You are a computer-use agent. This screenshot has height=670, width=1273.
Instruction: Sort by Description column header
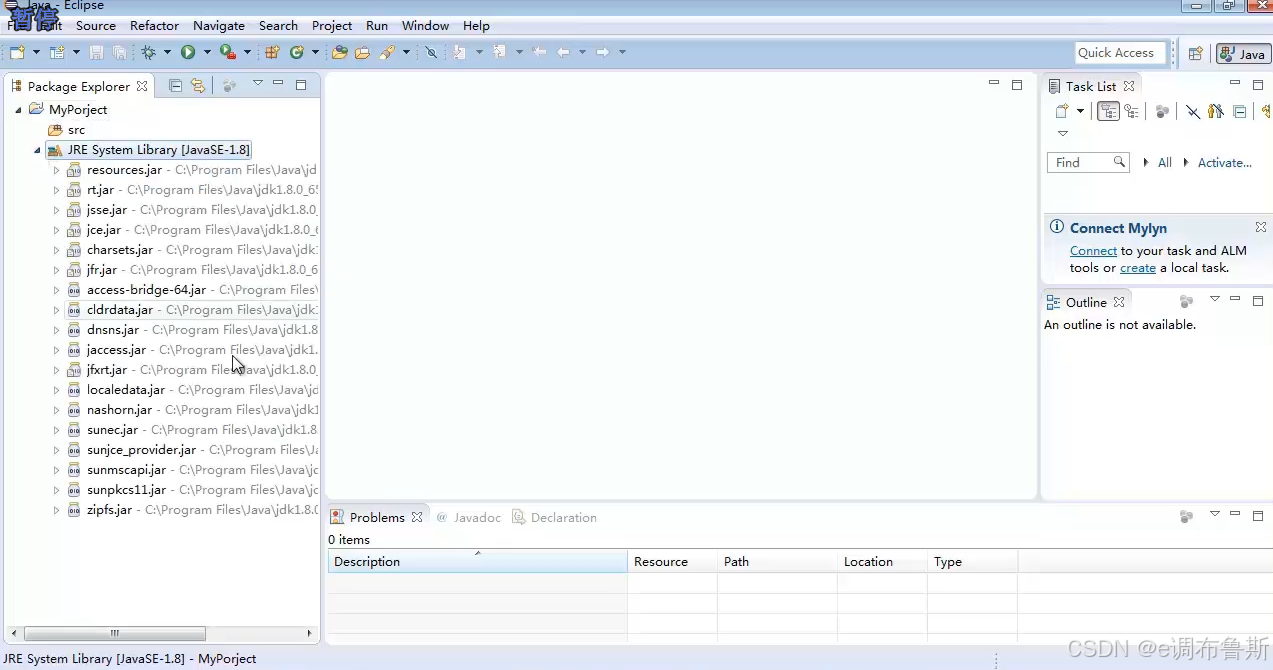(477, 561)
